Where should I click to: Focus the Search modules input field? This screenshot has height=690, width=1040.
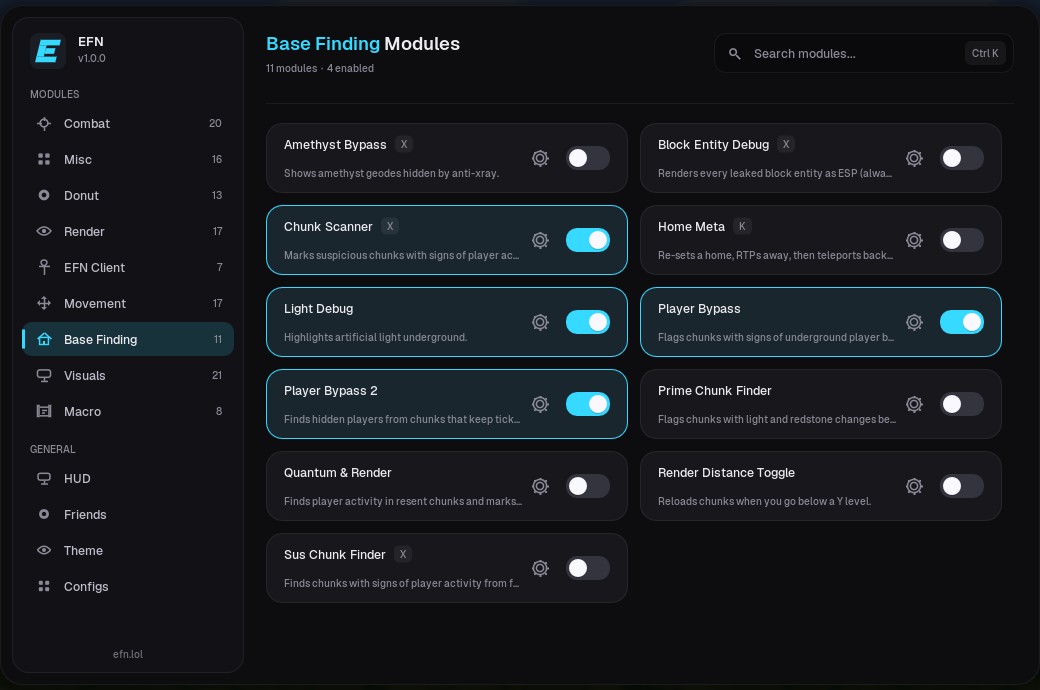864,53
